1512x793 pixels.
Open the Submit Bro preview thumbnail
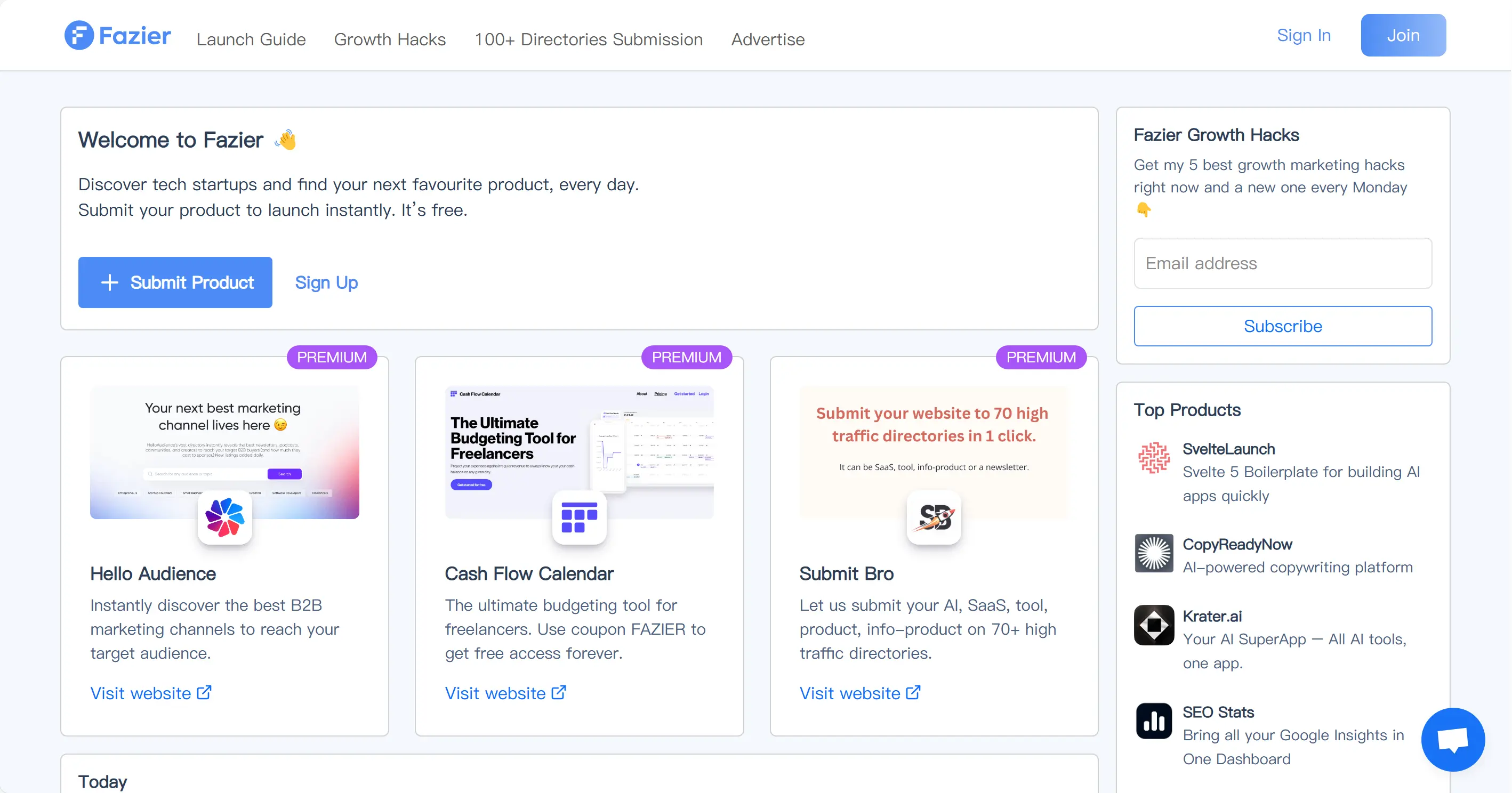point(934,451)
